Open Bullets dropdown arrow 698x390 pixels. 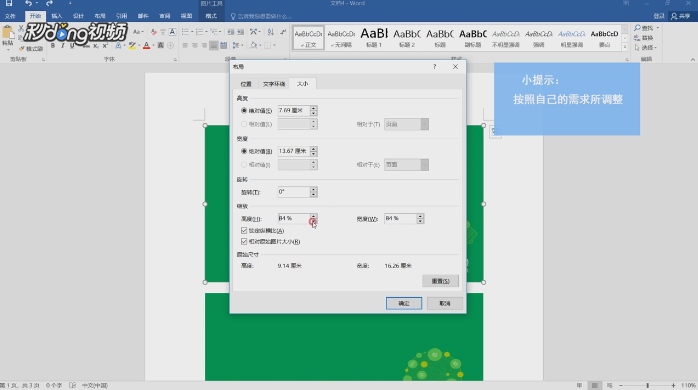tap(191, 32)
